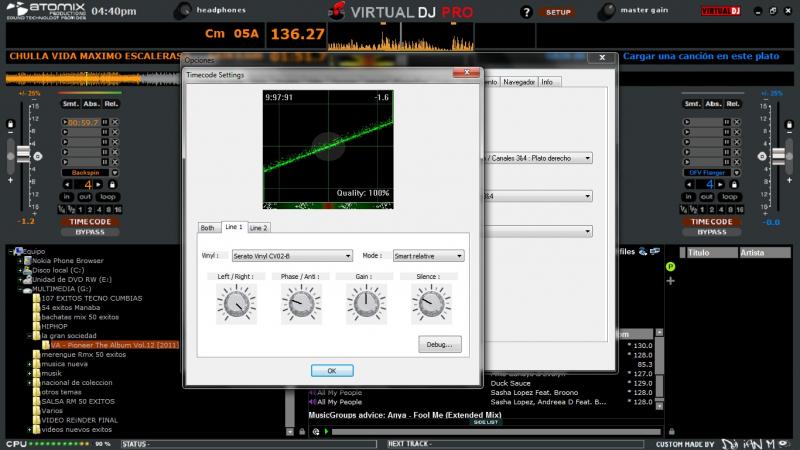Image resolution: width=800 pixels, height=450 pixels.
Task: Open the Info tab in Opciones window
Action: tap(547, 82)
